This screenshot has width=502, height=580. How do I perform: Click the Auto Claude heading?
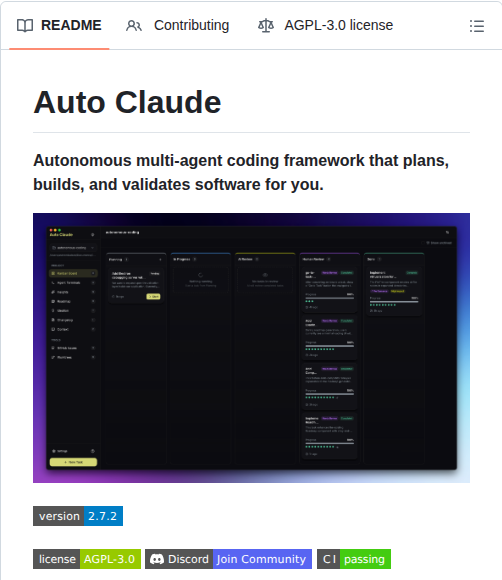128,102
